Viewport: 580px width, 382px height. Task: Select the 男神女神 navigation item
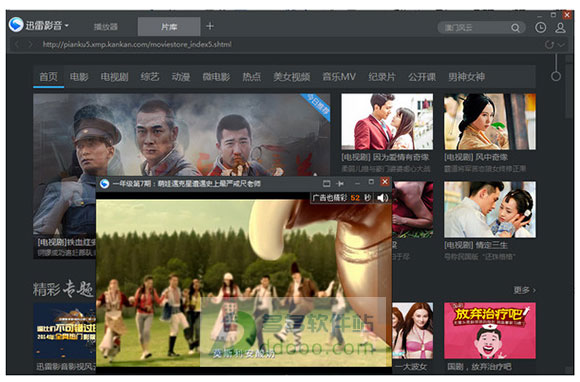466,77
